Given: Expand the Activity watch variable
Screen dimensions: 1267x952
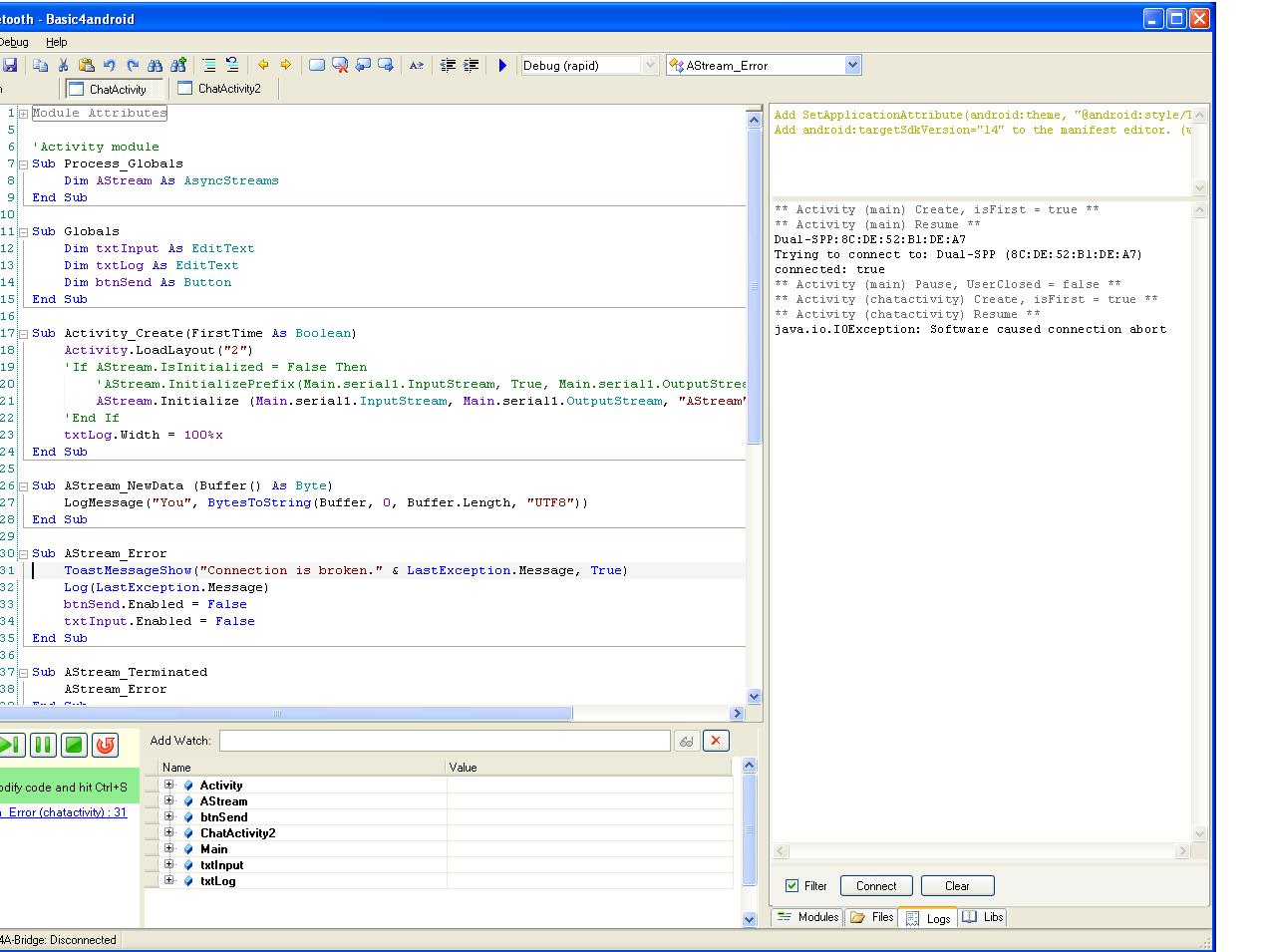Looking at the screenshot, I should click(x=168, y=785).
